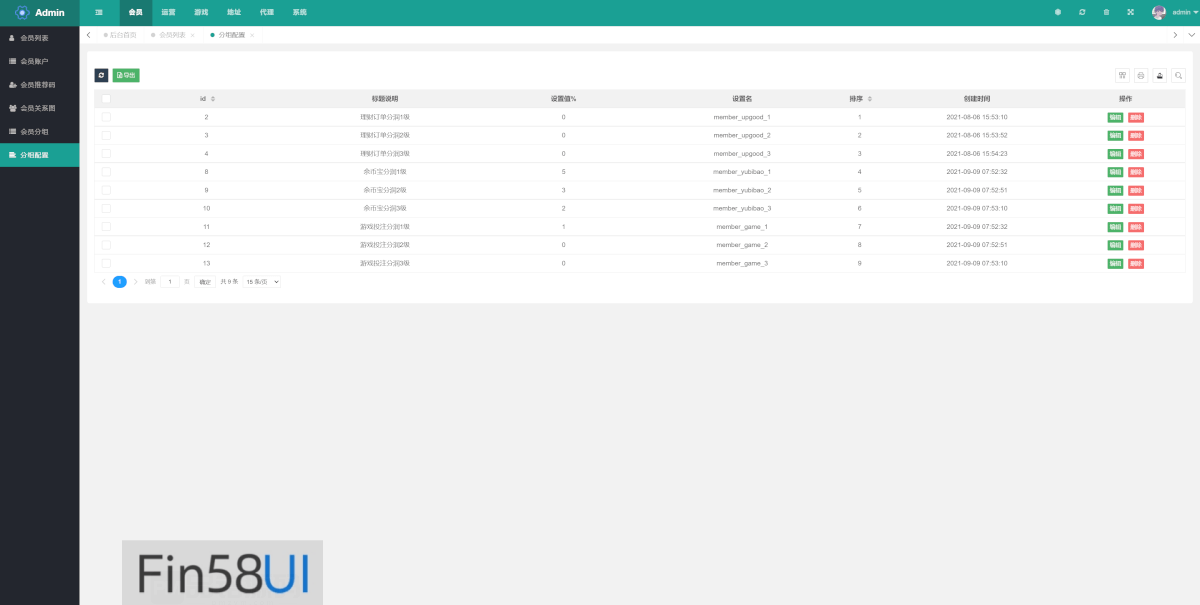Click the print icon above the table
The height and width of the screenshot is (605, 1200).
(x=1141, y=75)
